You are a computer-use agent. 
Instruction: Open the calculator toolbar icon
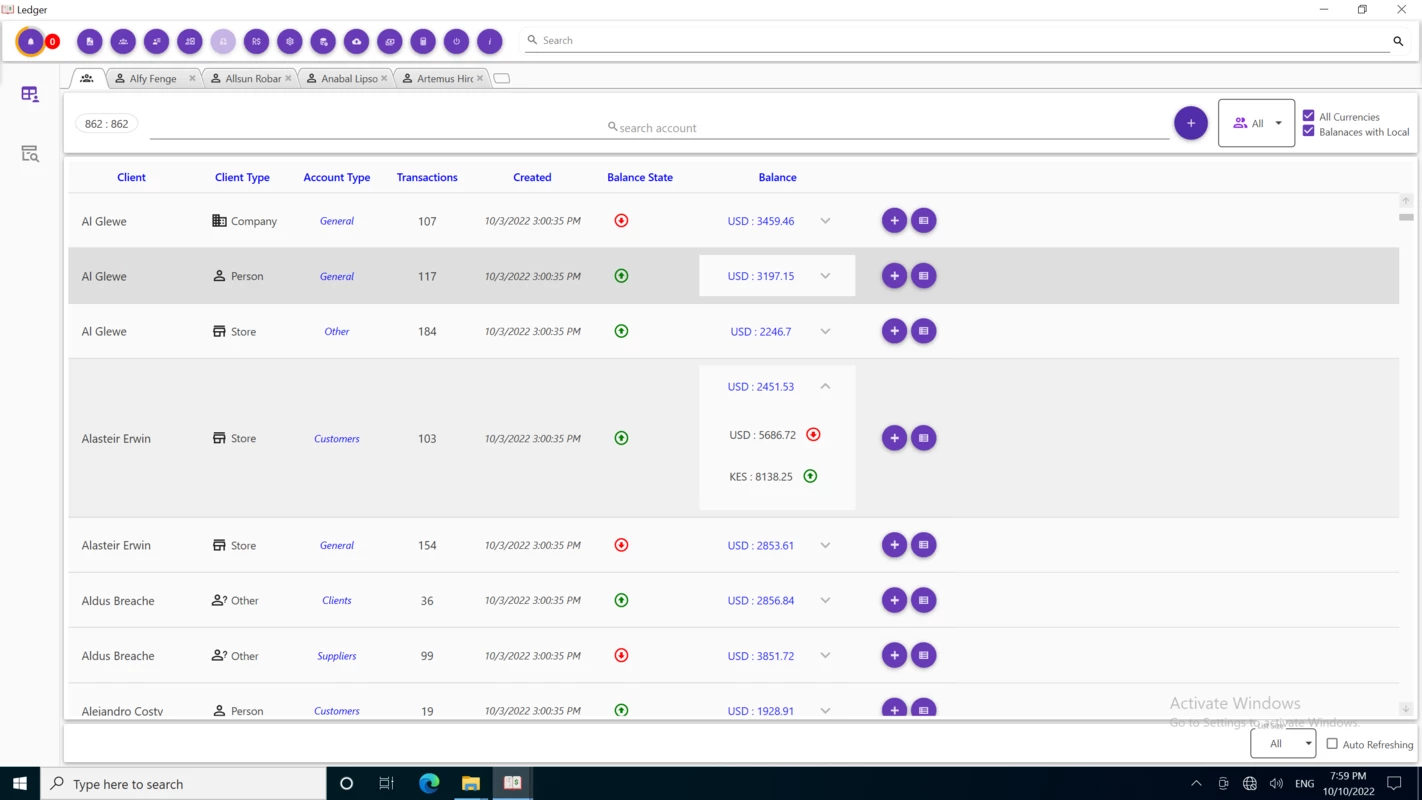[423, 41]
